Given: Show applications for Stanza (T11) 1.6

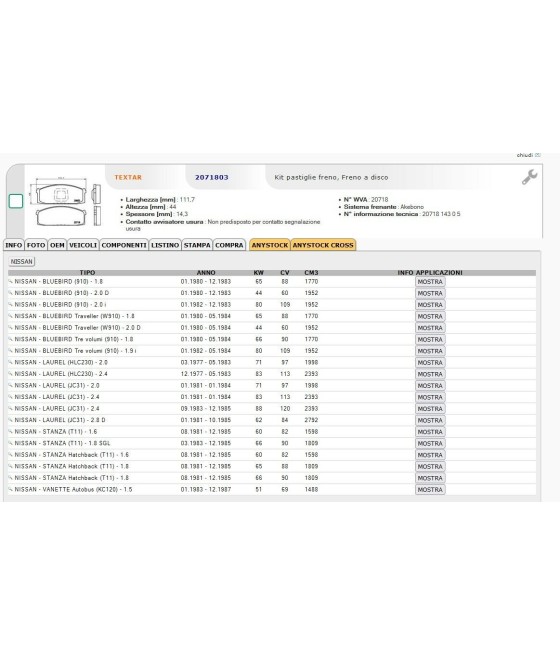Looking at the screenshot, I should [430, 432].
